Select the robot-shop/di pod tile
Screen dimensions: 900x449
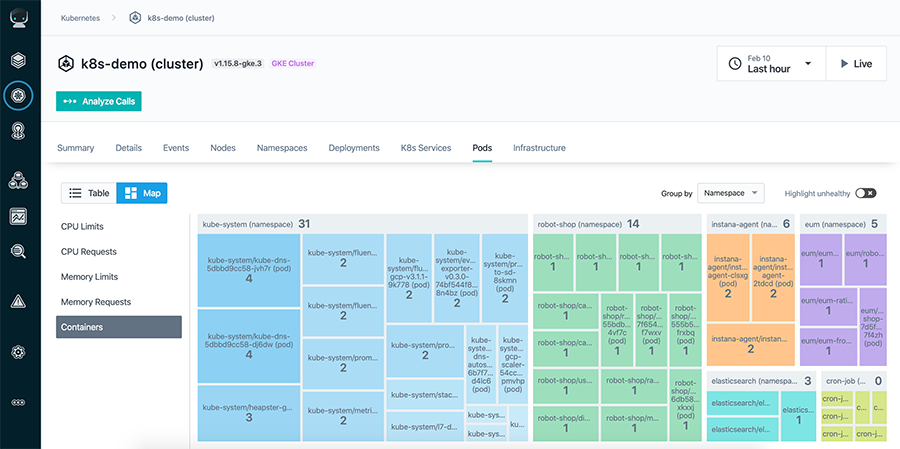click(x=566, y=423)
